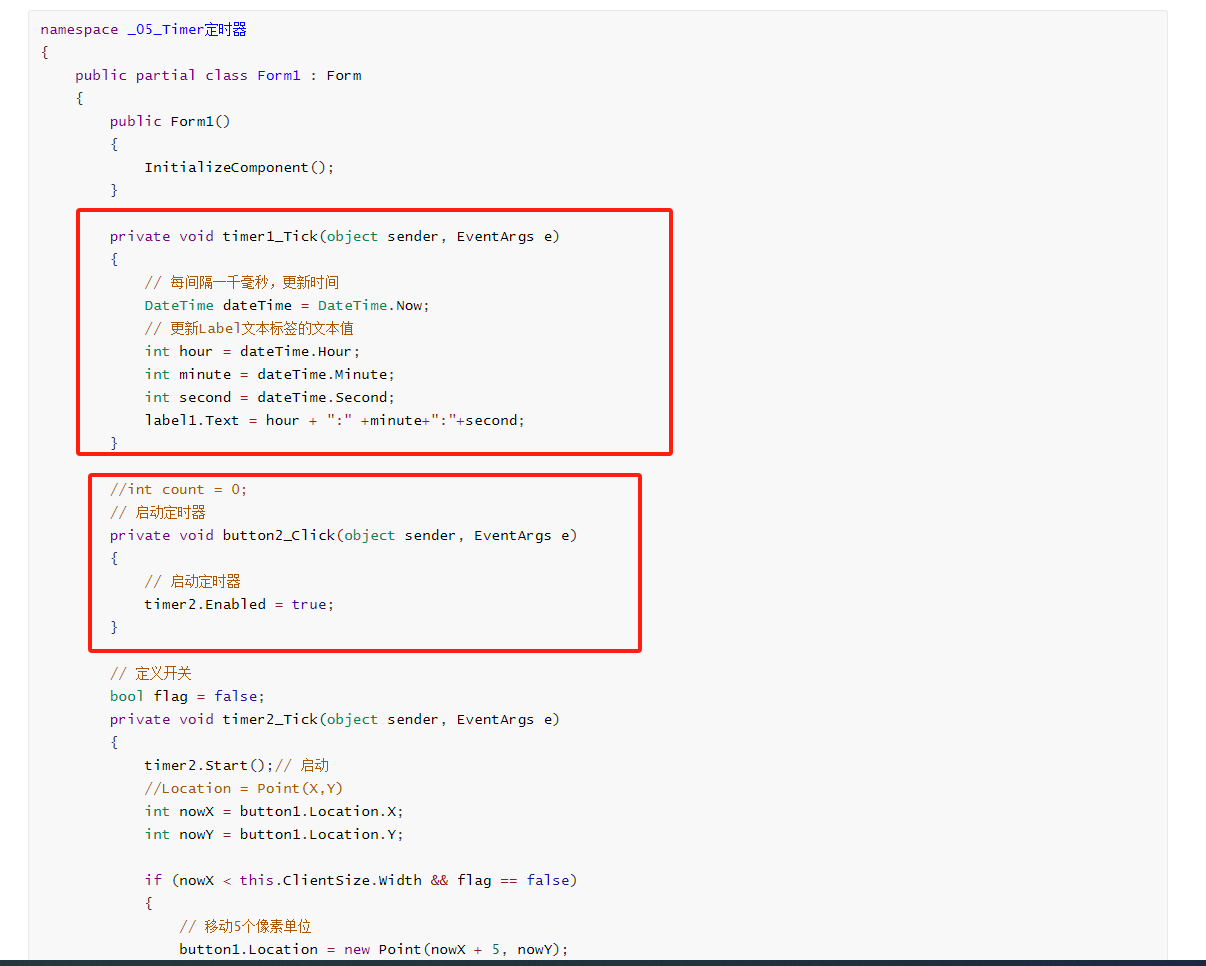Click the //int count = 0; comment
1206x966 pixels.
[178, 489]
